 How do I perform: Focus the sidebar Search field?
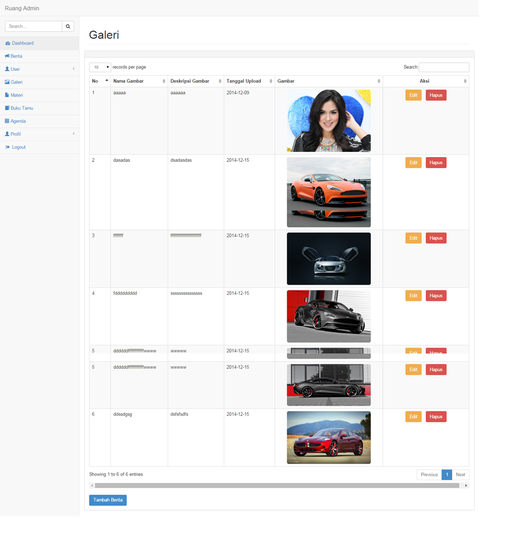click(33, 26)
